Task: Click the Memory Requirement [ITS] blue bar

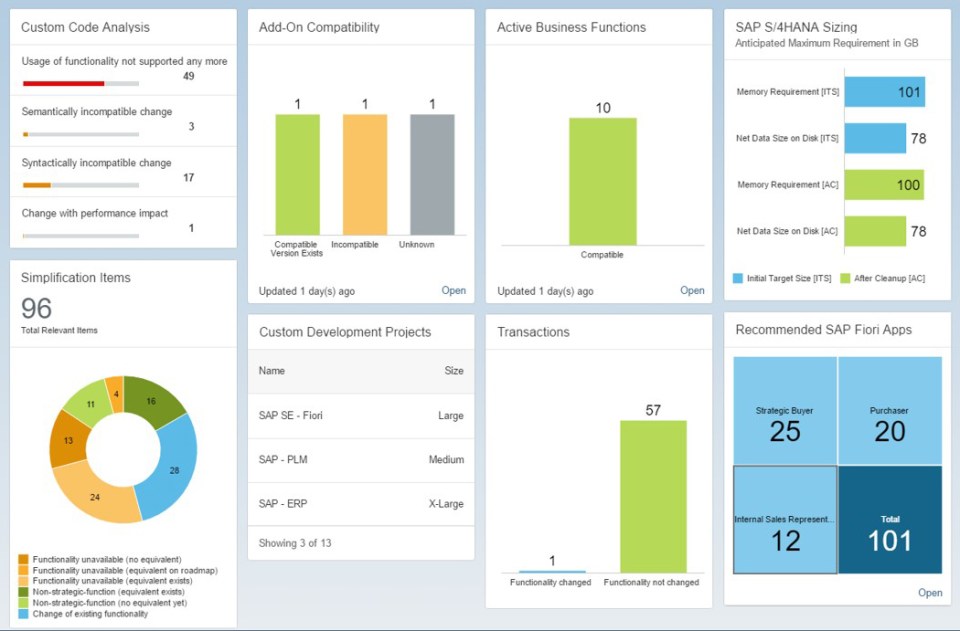Action: tap(884, 92)
